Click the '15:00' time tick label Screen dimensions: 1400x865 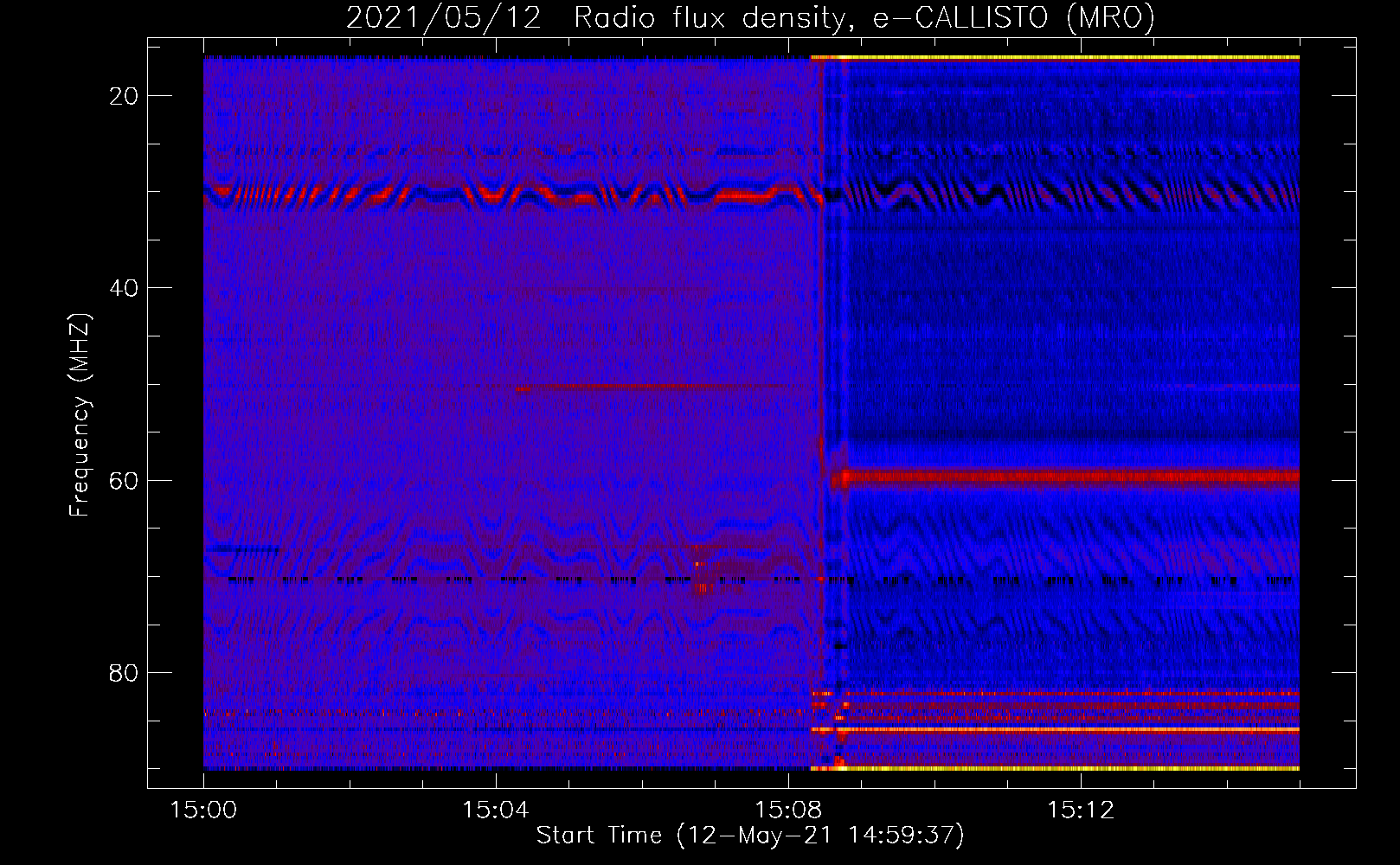click(203, 811)
